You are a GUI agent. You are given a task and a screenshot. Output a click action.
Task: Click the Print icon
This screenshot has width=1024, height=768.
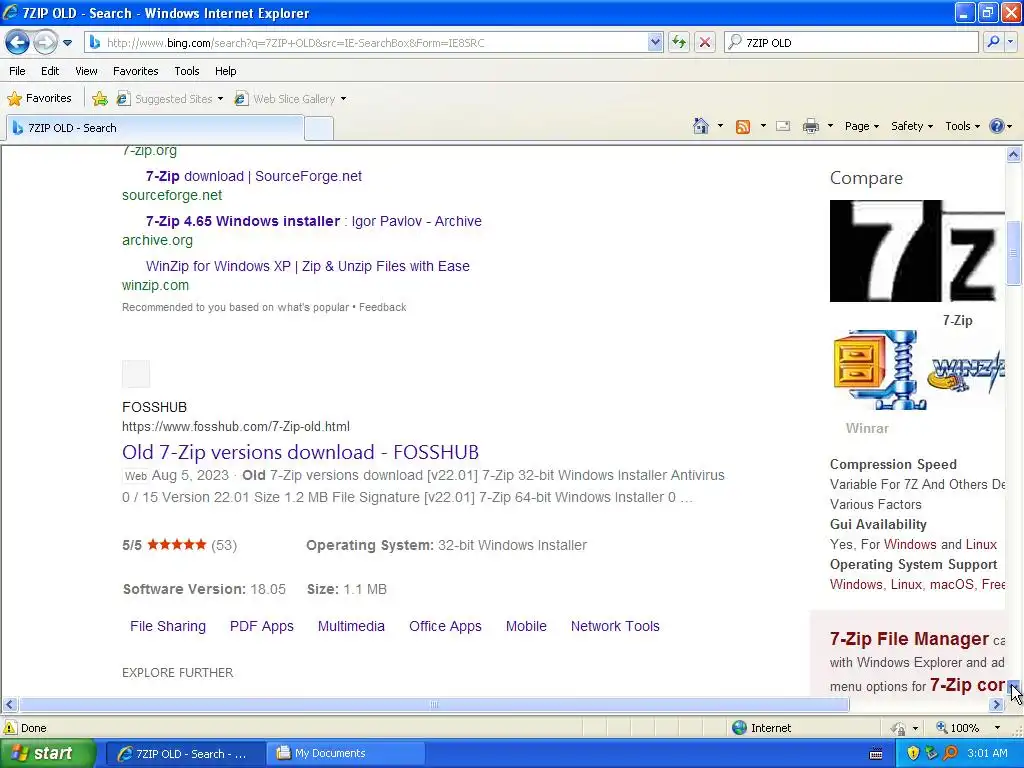pos(810,126)
